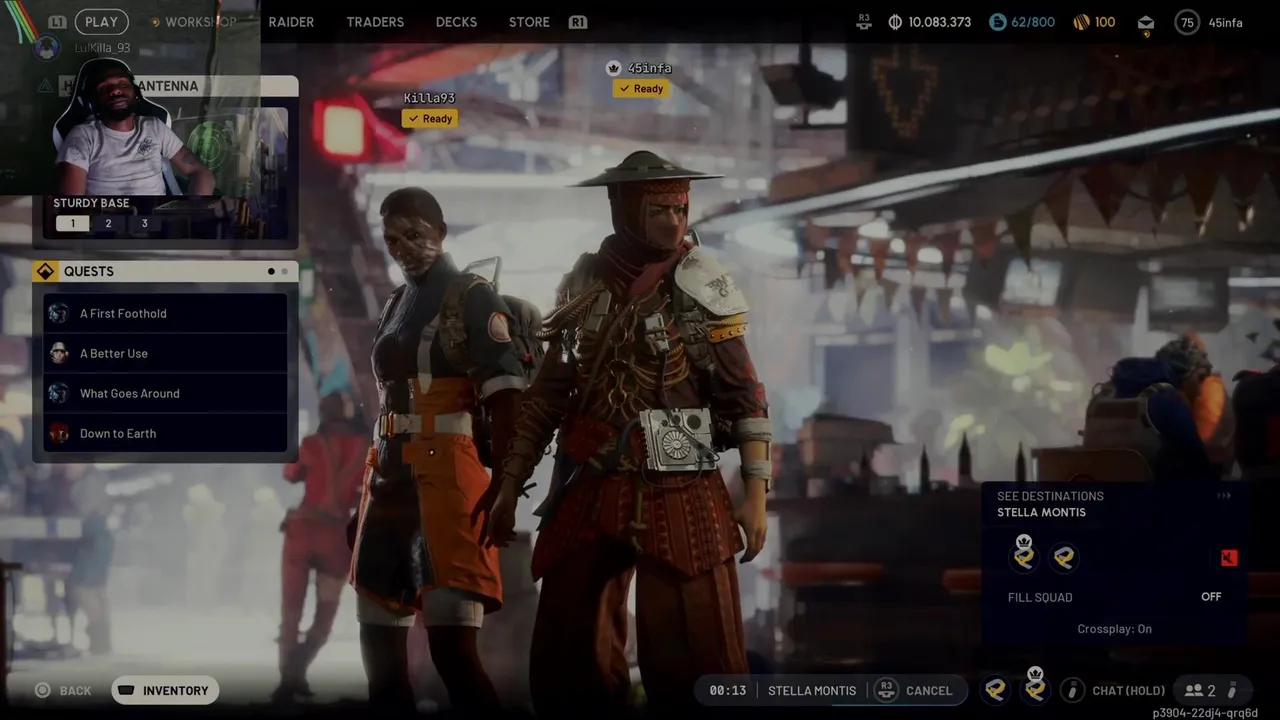The height and width of the screenshot is (720, 1280).
Task: Click the Quests header diamond icon
Action: tap(46, 272)
